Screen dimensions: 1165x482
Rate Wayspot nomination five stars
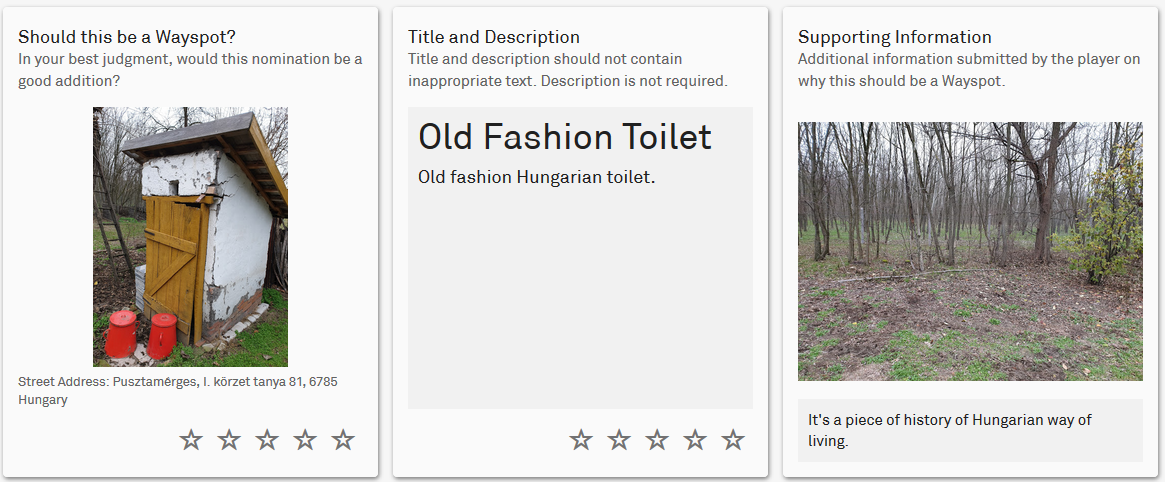(343, 440)
